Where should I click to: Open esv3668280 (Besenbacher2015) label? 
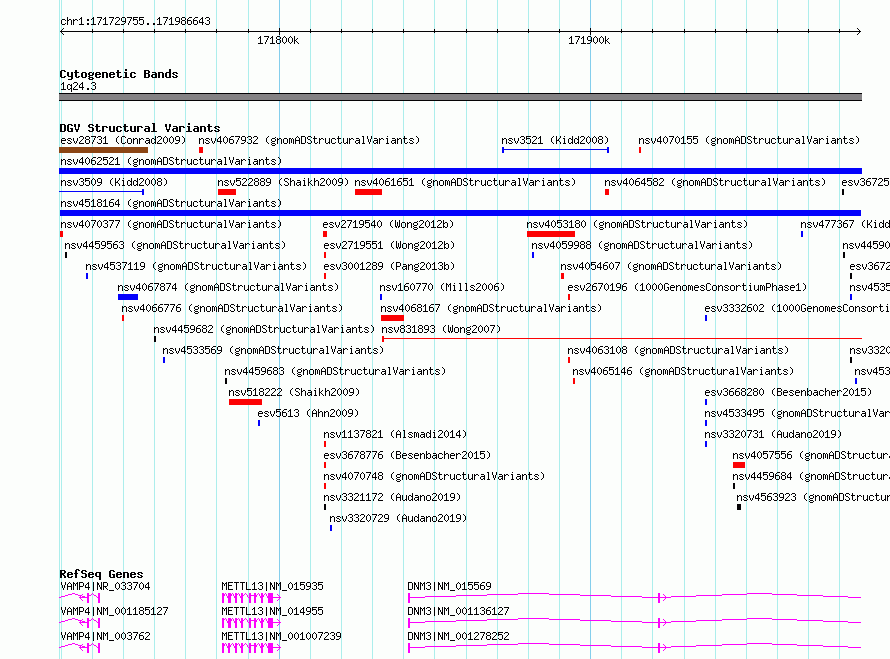(x=788, y=392)
